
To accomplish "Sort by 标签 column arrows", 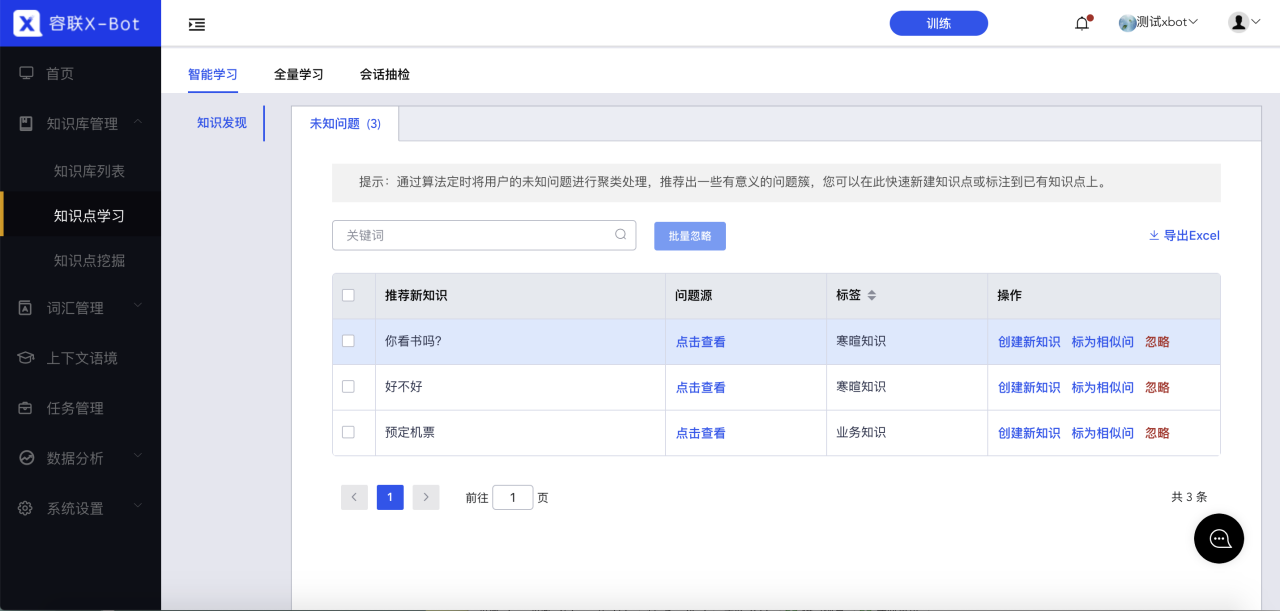I will [x=871, y=296].
